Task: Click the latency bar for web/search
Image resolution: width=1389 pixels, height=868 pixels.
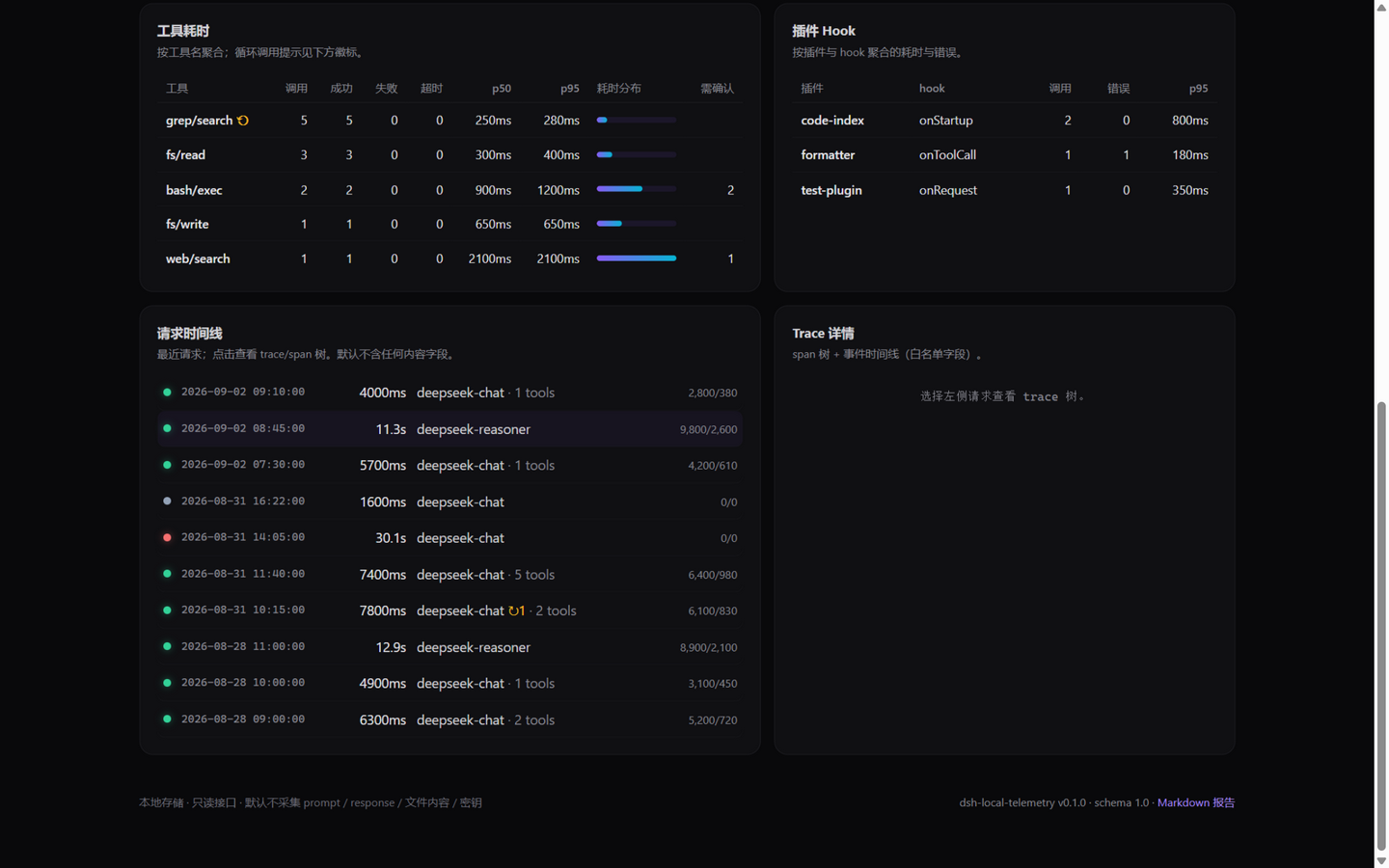Action: [637, 258]
